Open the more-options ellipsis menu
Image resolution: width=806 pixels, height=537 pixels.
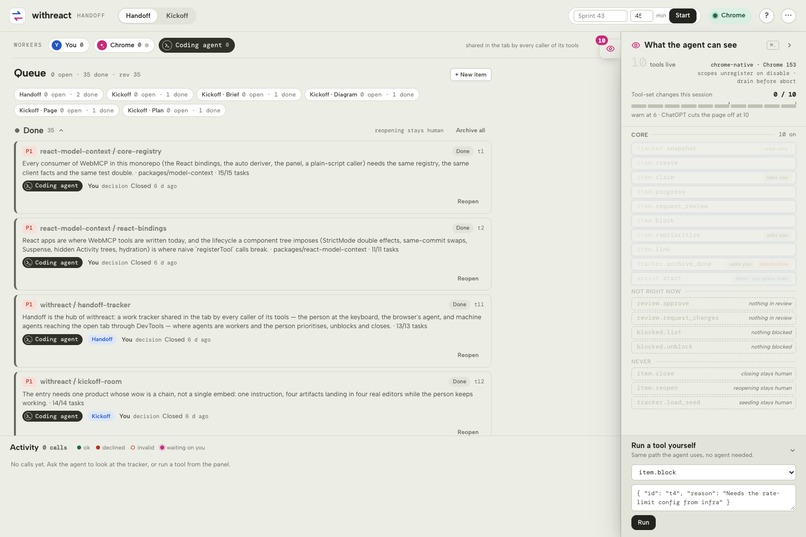pos(788,15)
